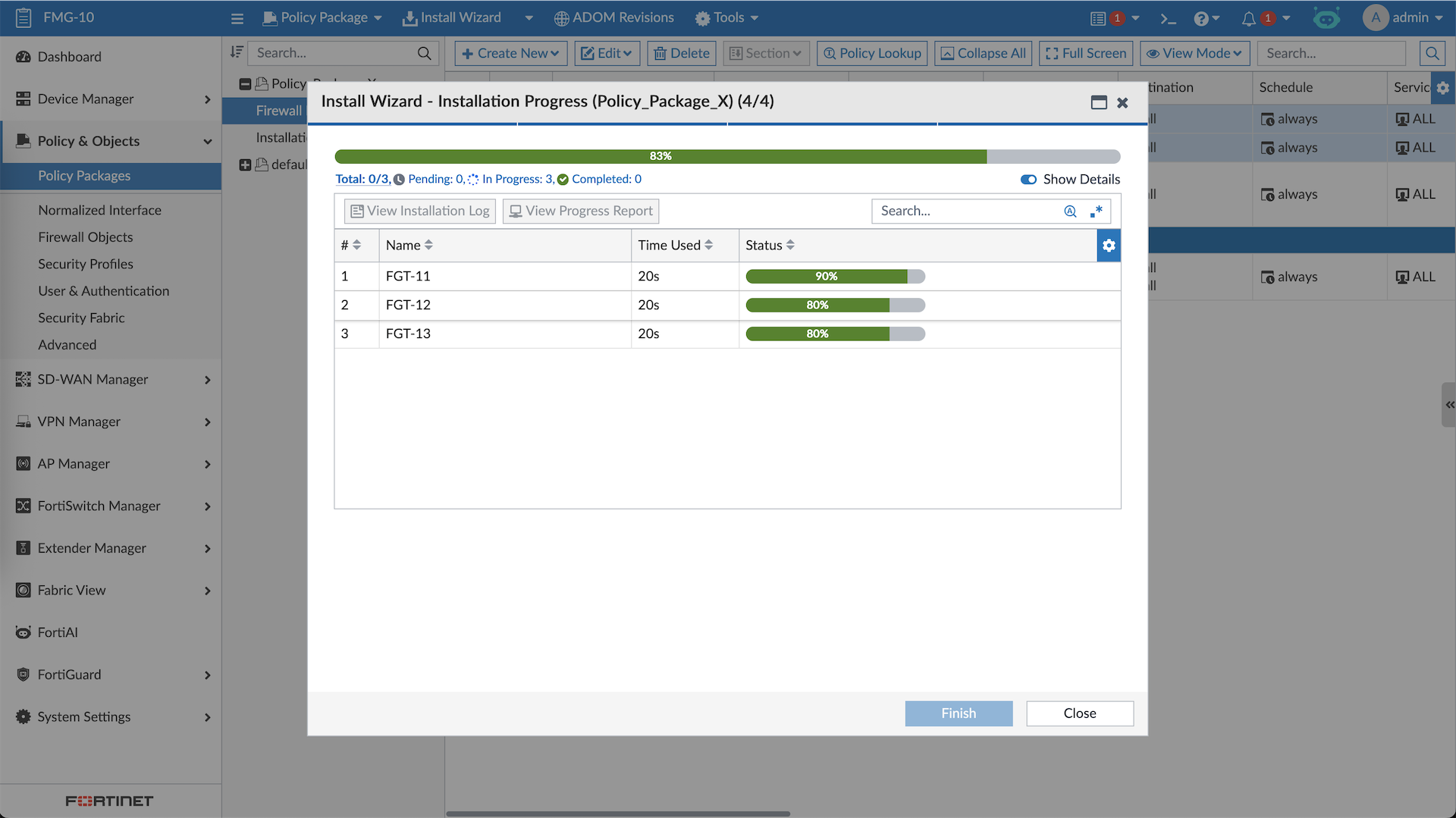Image resolution: width=1456 pixels, height=818 pixels.
Task: Open the task list icon in header
Action: [1098, 18]
